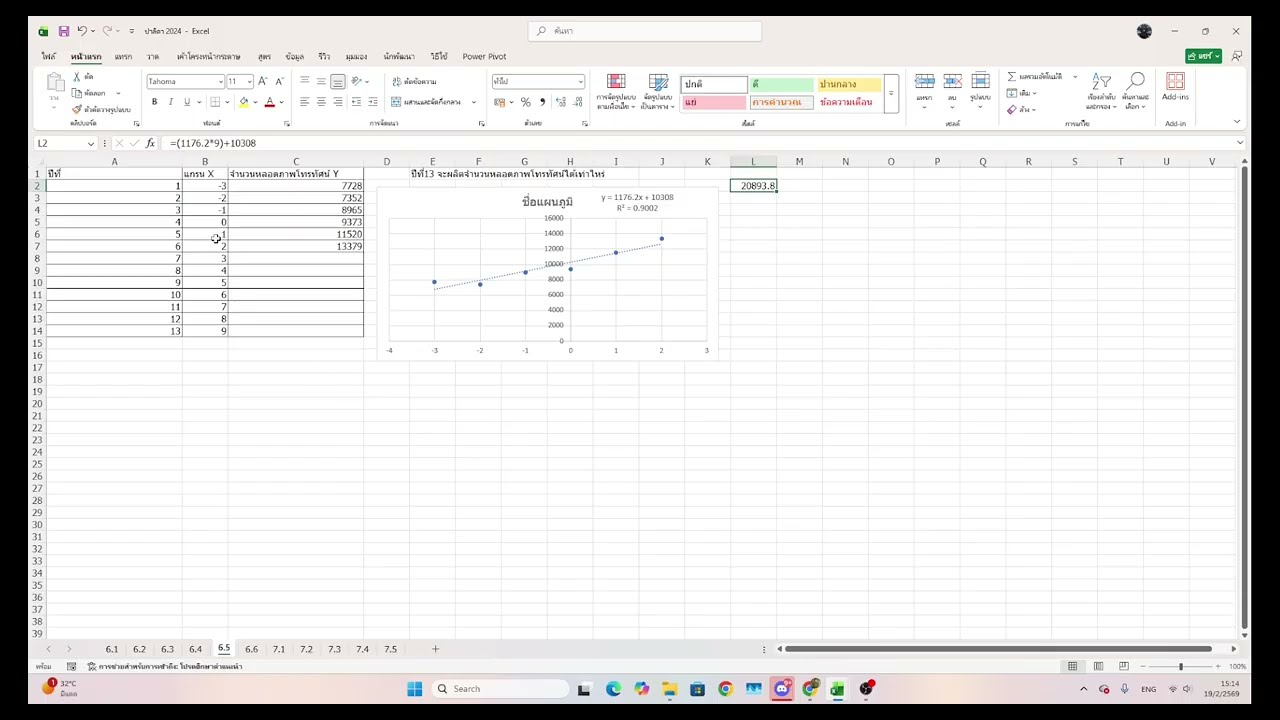Click the Save icon in title bar
Image resolution: width=1280 pixels, height=720 pixels.
[x=63, y=31]
